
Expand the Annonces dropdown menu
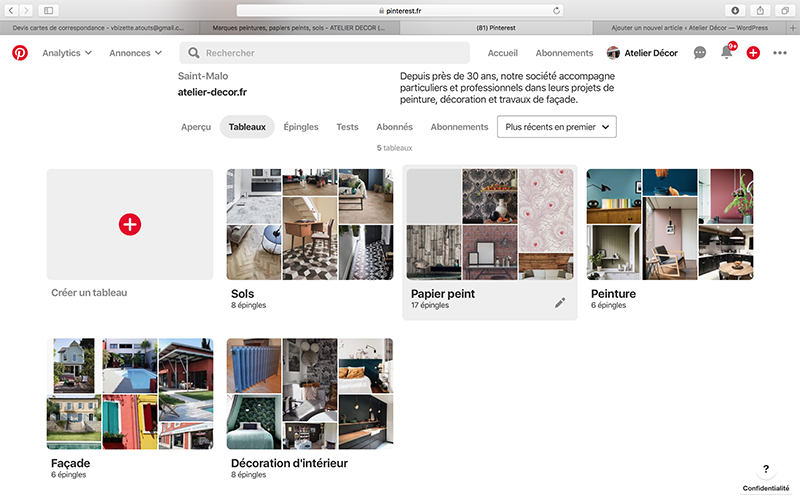point(136,53)
